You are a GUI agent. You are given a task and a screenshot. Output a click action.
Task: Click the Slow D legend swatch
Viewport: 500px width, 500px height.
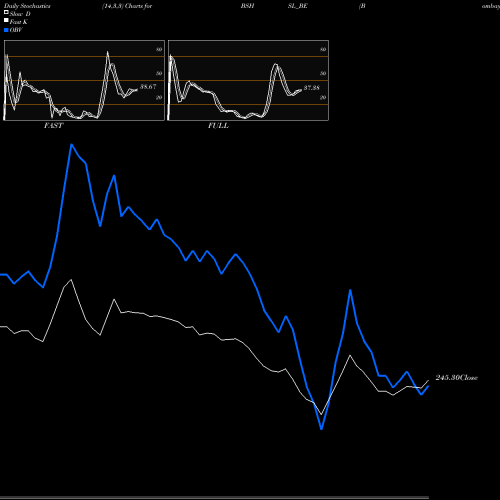pos(6,12)
